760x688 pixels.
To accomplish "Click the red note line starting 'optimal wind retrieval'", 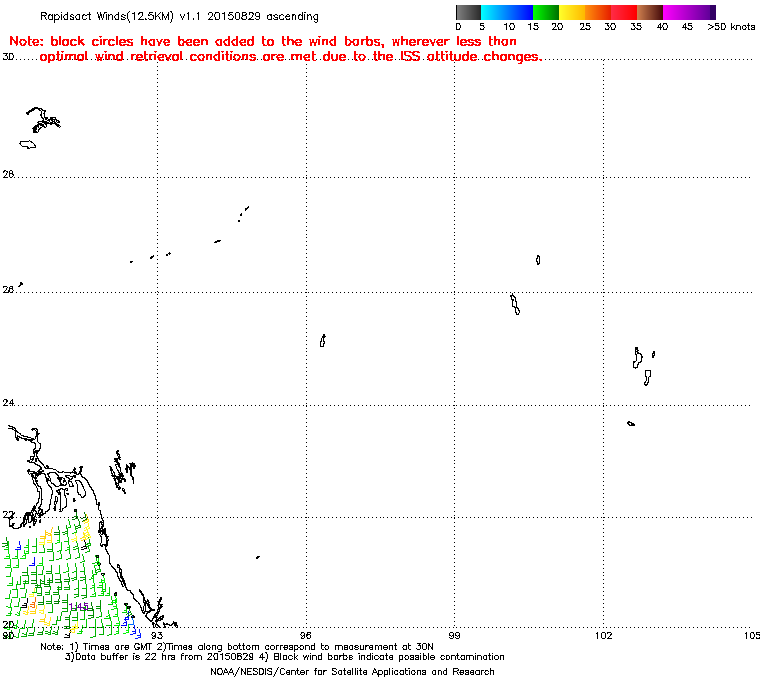I will [x=290, y=57].
